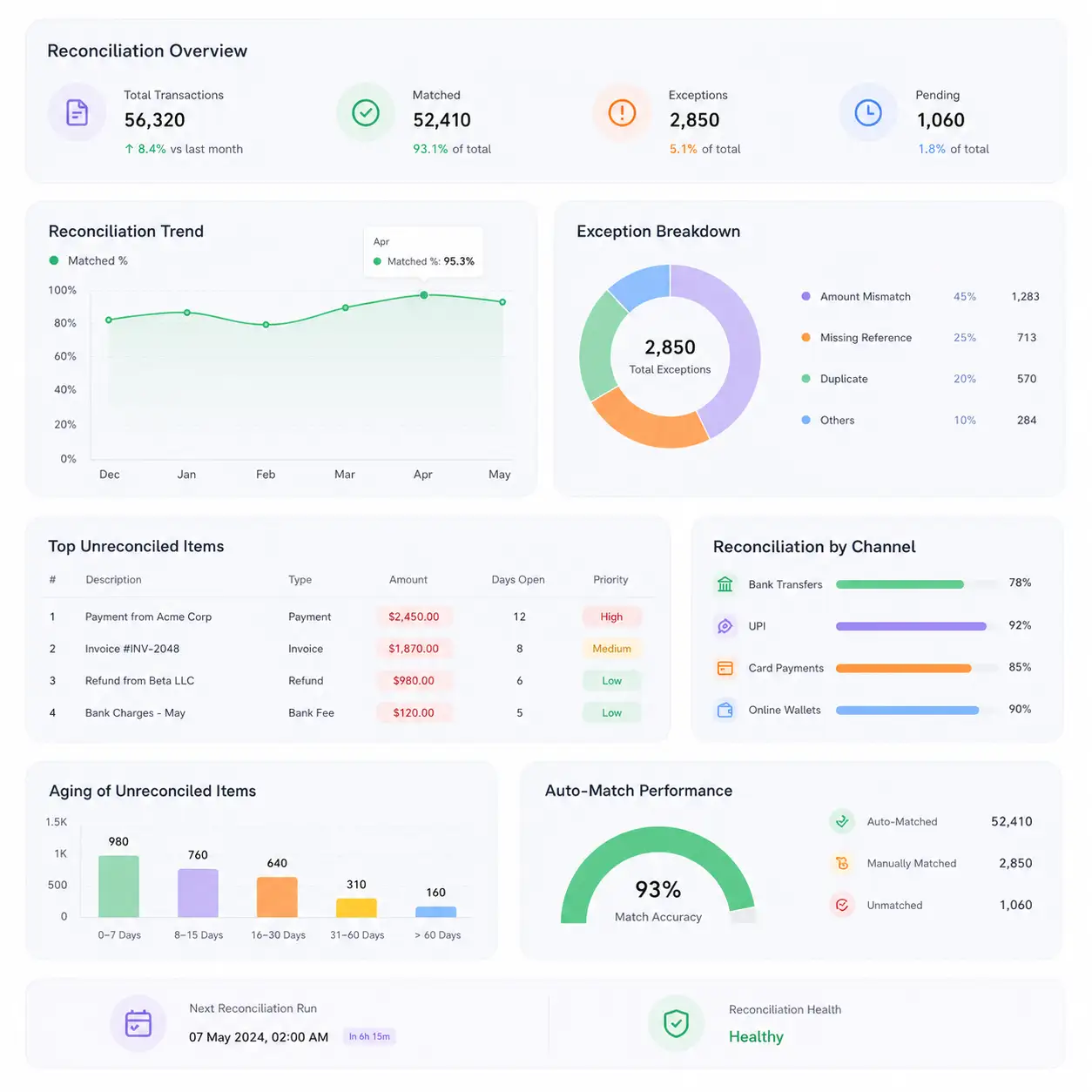1092x1092 pixels.
Task: Click the 1,283 Amount Mismatch count
Action: (1025, 296)
